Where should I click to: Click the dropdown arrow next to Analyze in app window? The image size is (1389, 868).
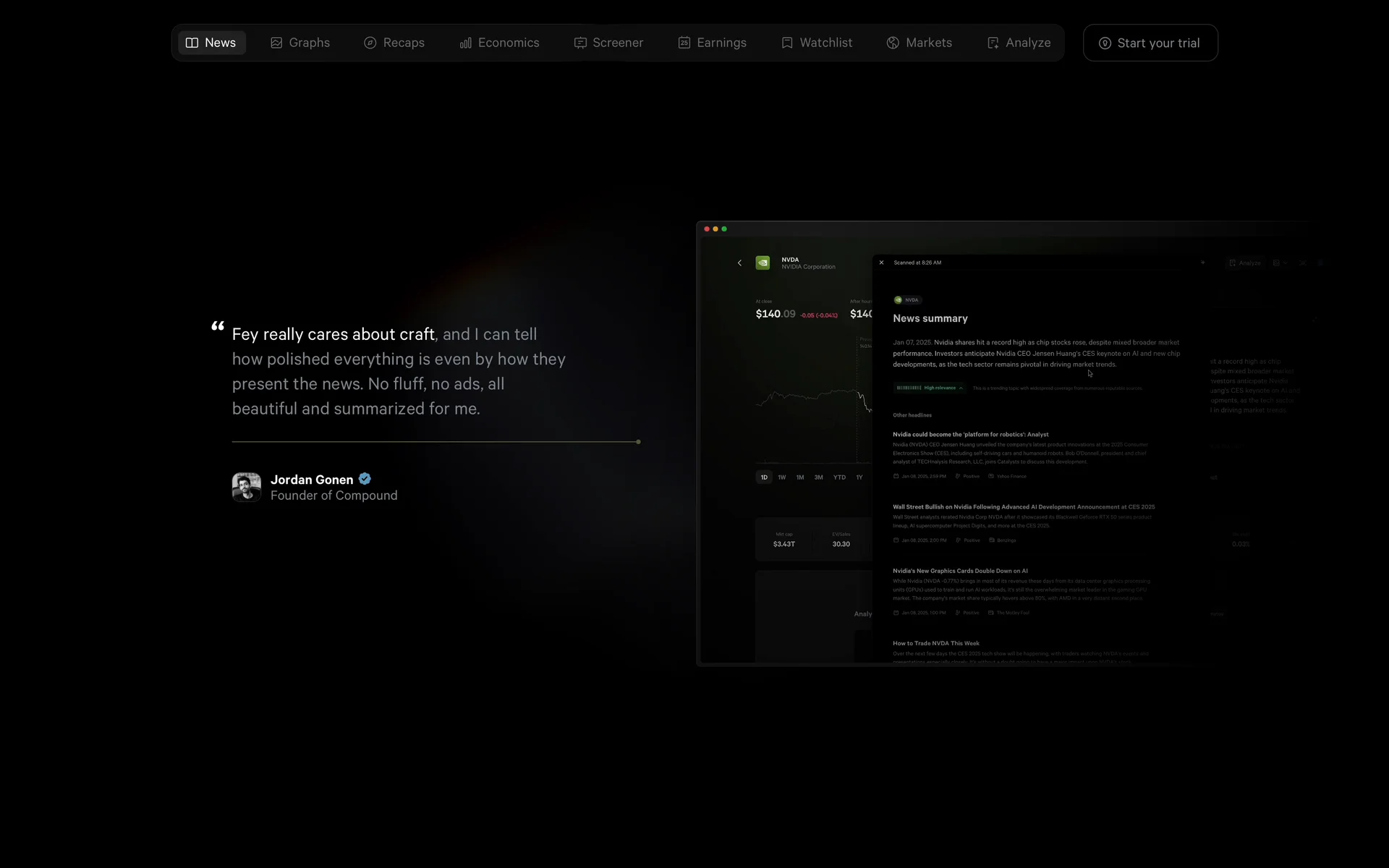click(x=1286, y=263)
